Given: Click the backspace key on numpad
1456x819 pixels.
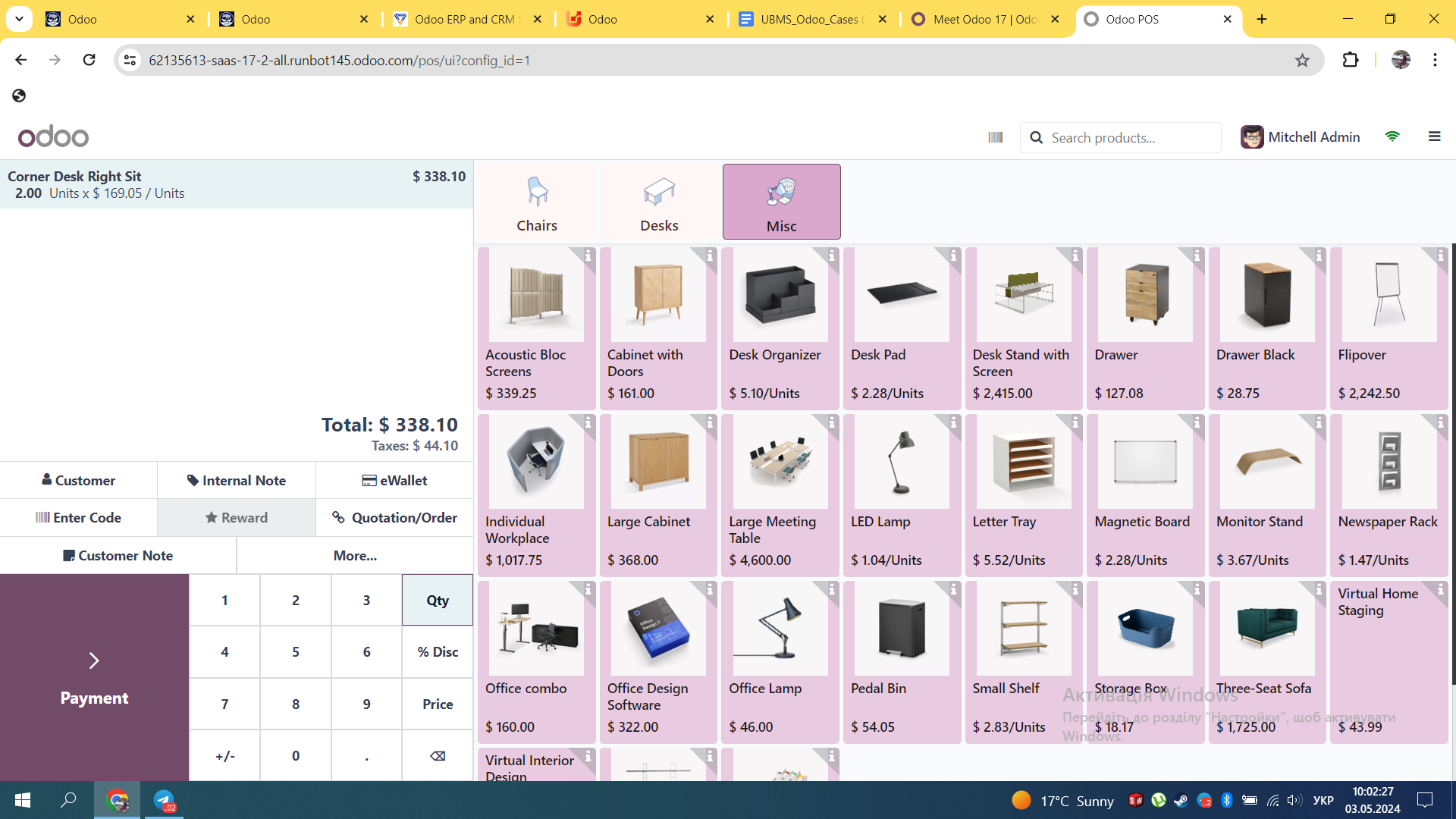Looking at the screenshot, I should pyautogui.click(x=438, y=756).
